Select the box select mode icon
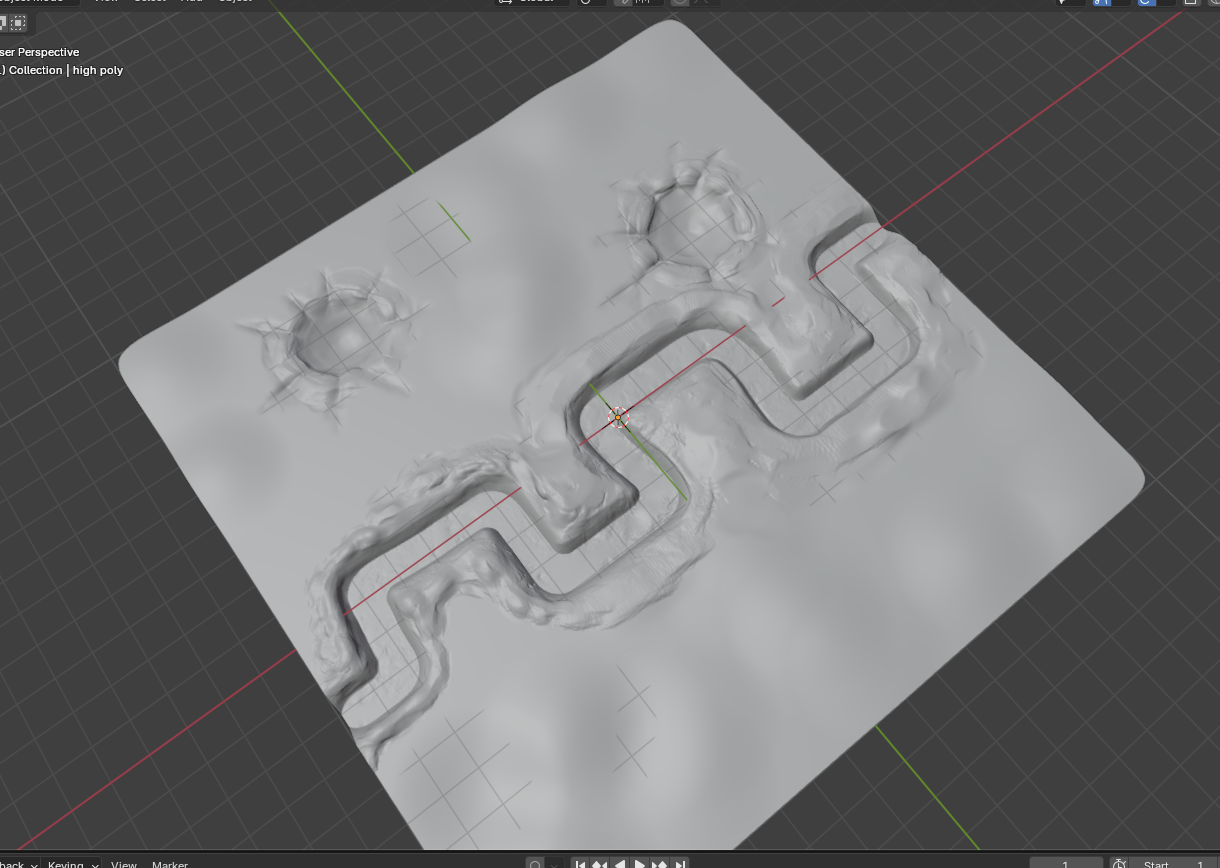The width and height of the screenshot is (1220, 868). [x=18, y=22]
